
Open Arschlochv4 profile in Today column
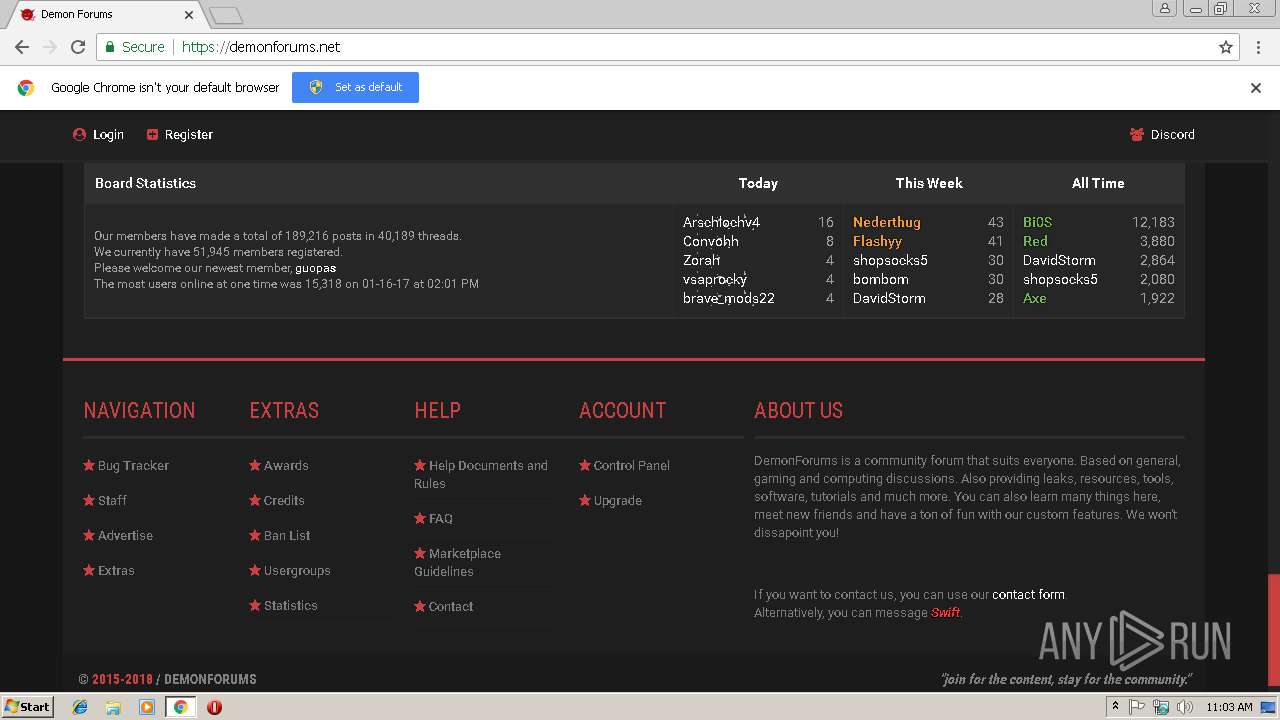[721, 222]
